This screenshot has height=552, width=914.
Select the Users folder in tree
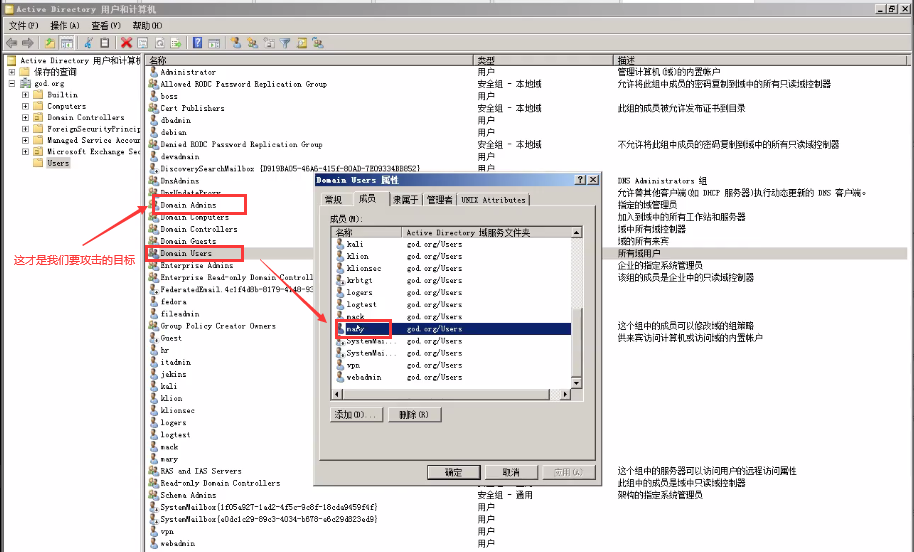(x=58, y=163)
